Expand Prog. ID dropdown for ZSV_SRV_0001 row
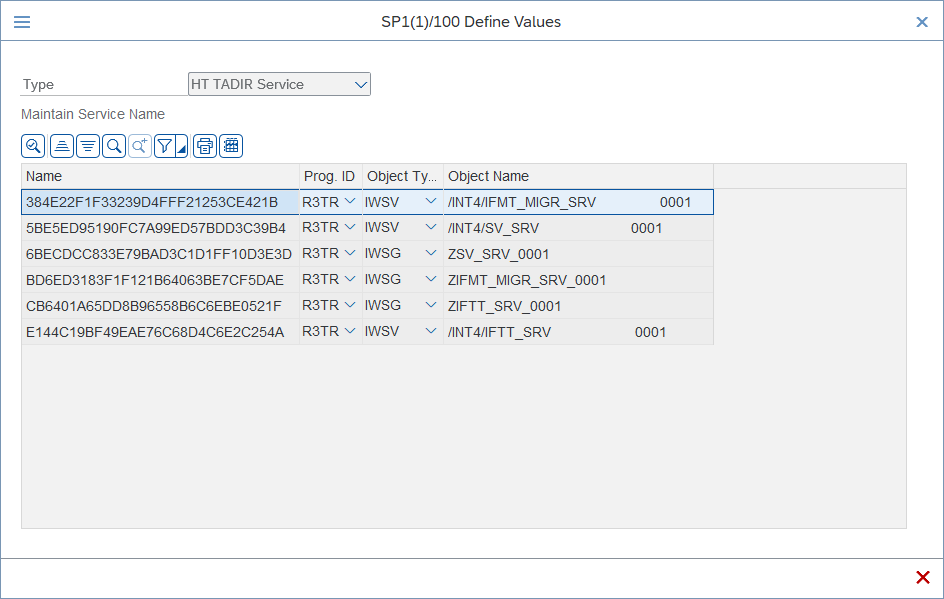 click(x=350, y=253)
